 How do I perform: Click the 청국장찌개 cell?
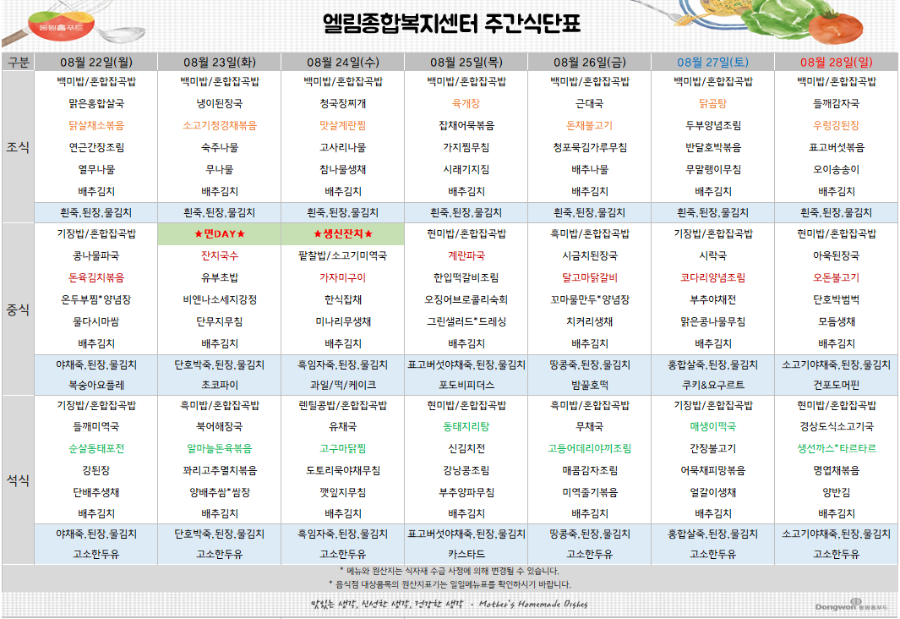pyautogui.click(x=343, y=103)
